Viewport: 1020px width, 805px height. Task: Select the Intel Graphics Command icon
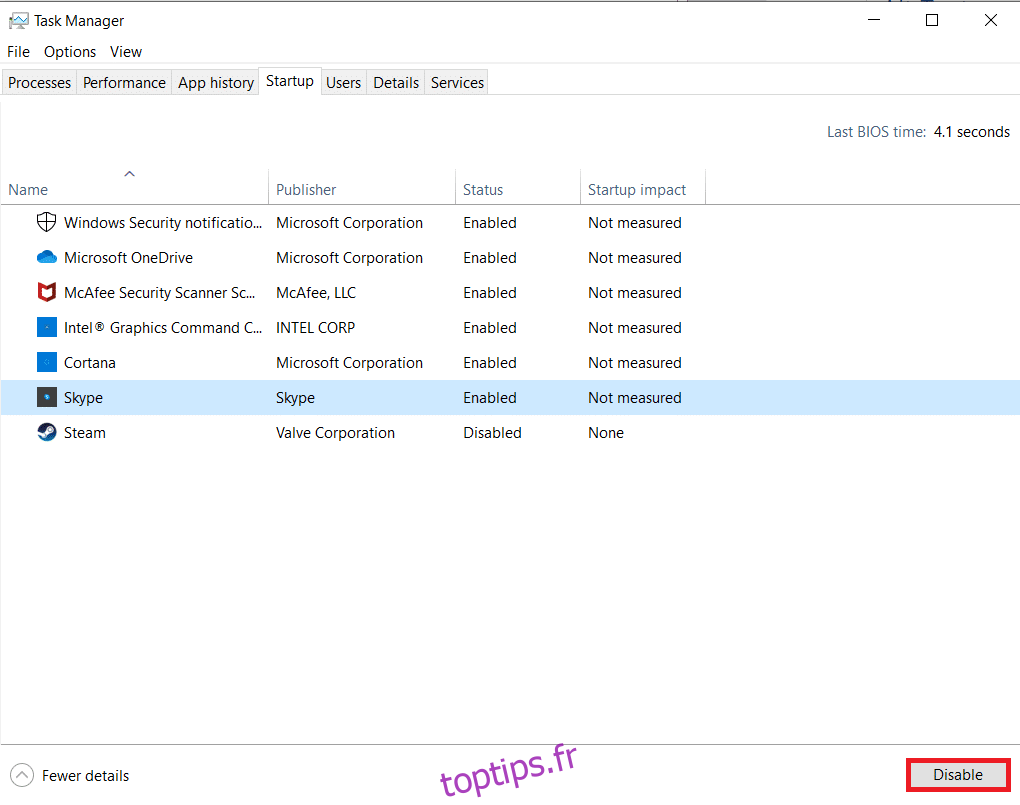(x=46, y=327)
